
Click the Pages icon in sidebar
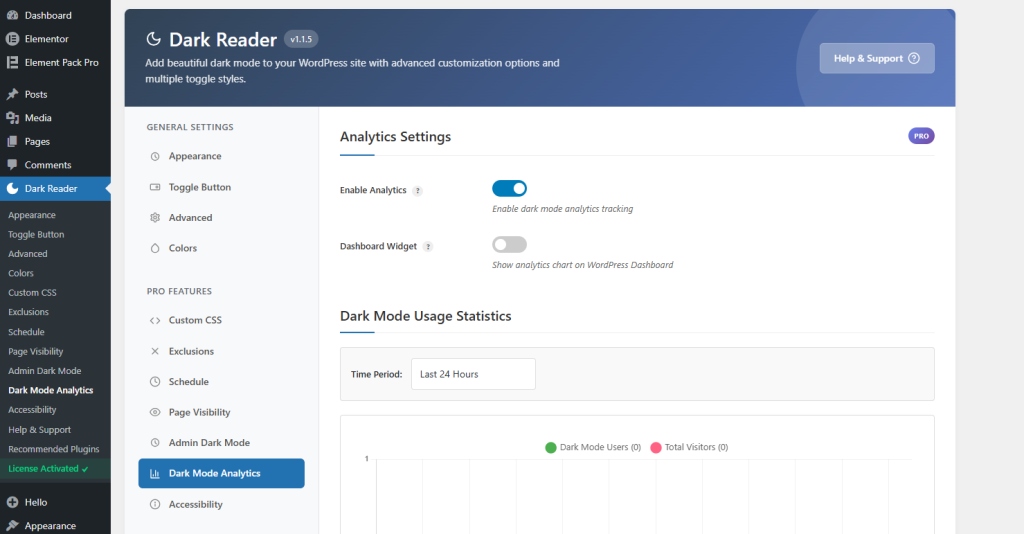[x=12, y=141]
